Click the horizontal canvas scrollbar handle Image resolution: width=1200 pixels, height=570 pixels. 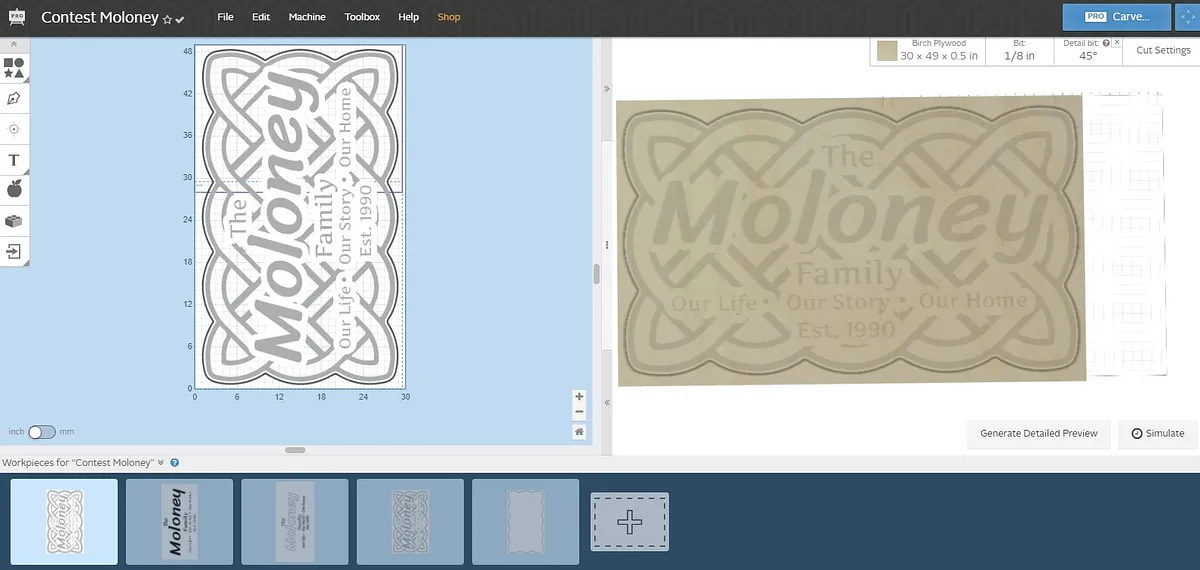click(x=295, y=450)
